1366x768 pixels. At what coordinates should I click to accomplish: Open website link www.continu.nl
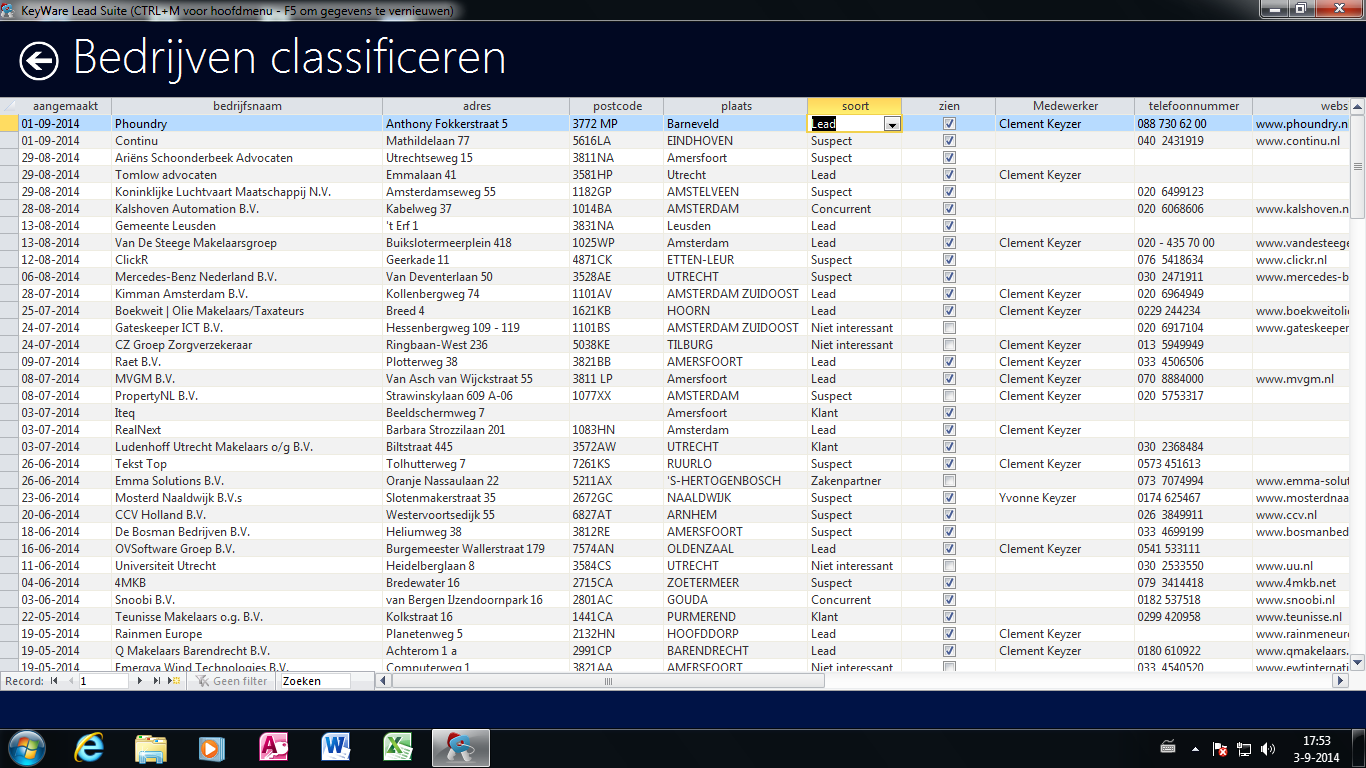tap(1297, 141)
